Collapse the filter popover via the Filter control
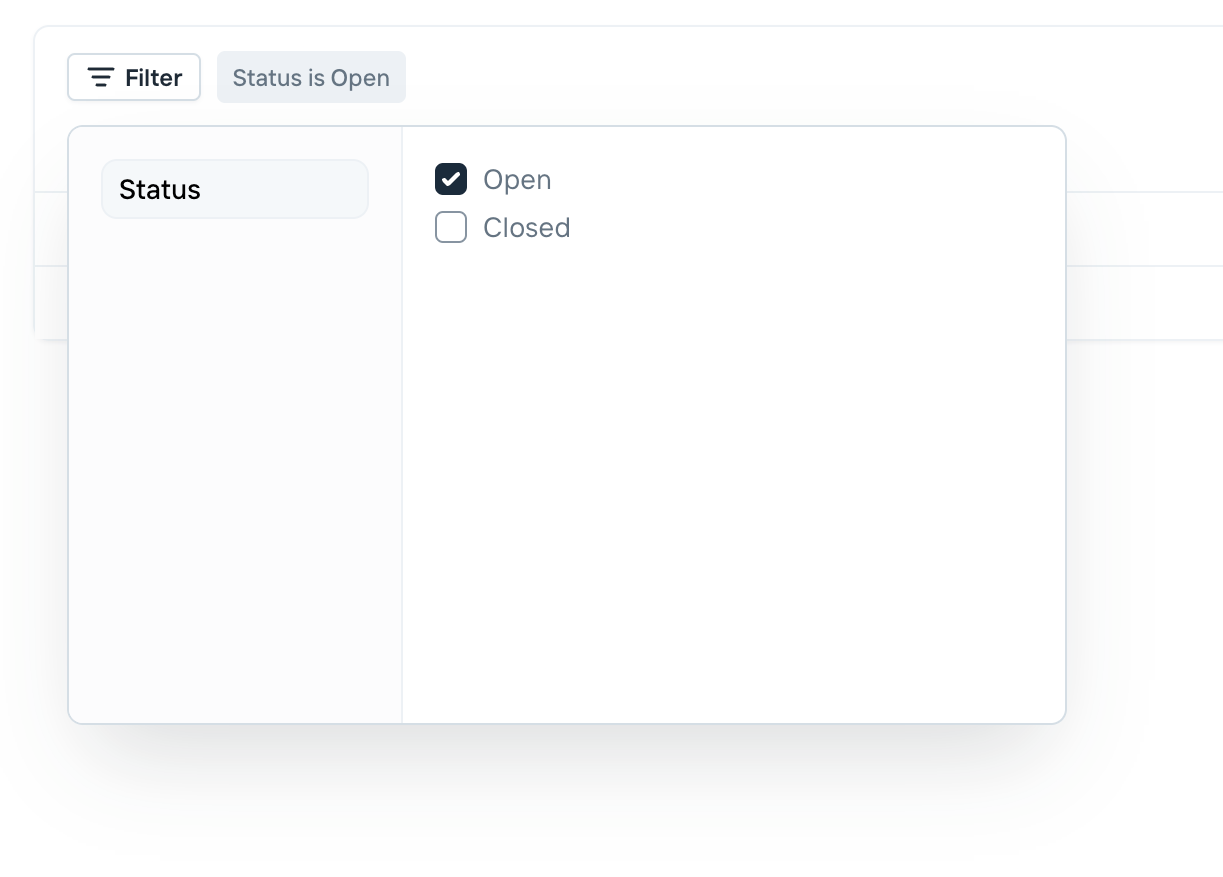This screenshot has width=1223, height=877. click(x=134, y=77)
